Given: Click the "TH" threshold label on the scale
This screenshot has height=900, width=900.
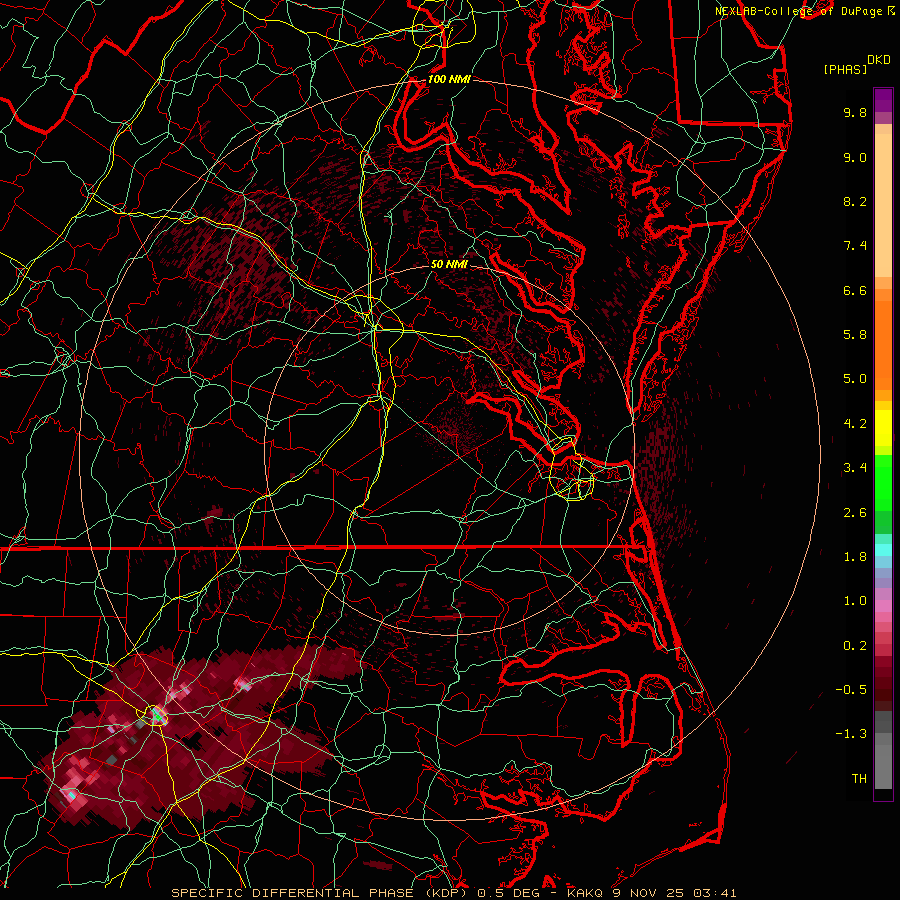Looking at the screenshot, I should pos(859,779).
